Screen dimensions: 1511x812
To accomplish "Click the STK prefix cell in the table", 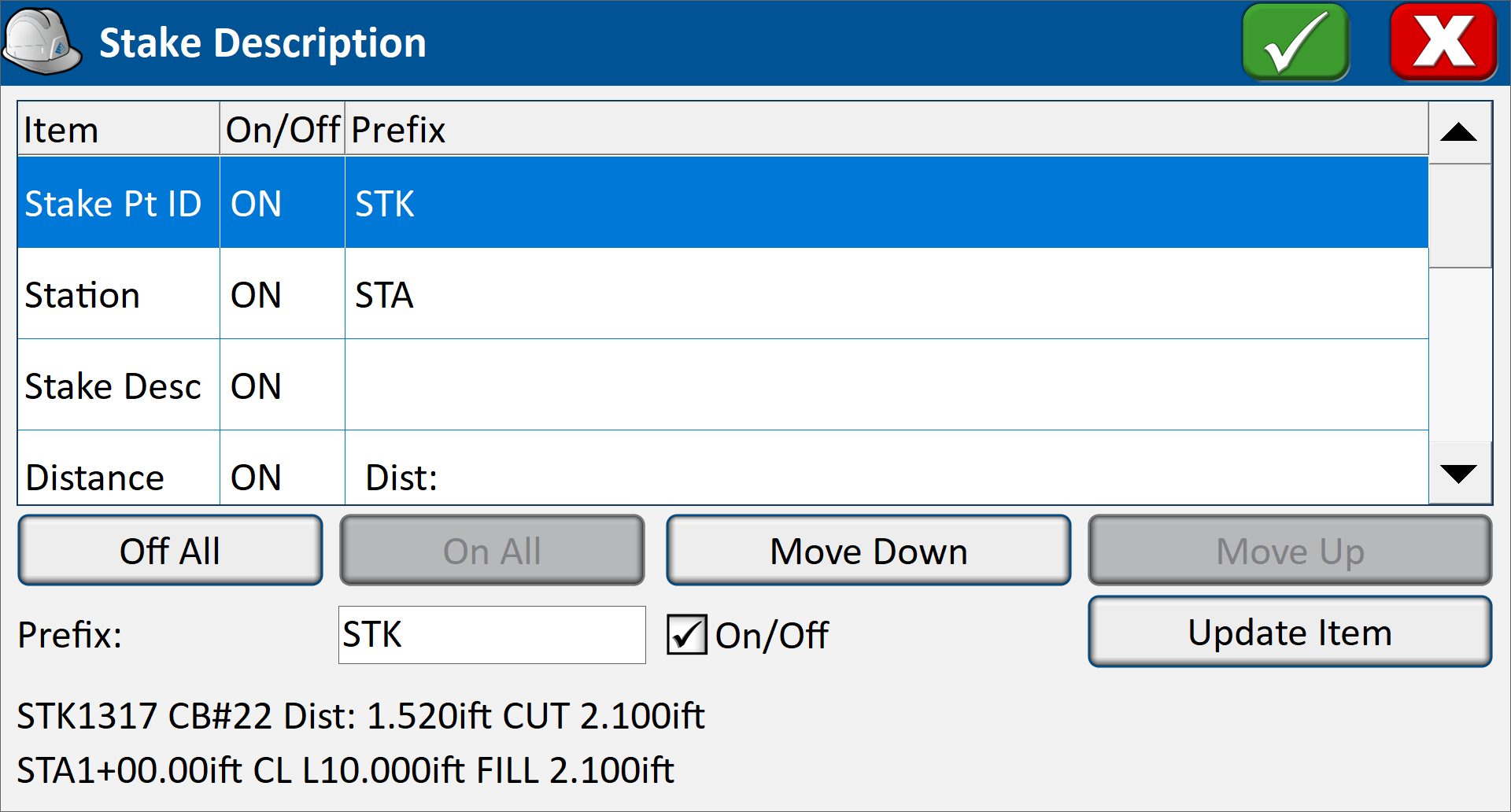I will point(887,203).
